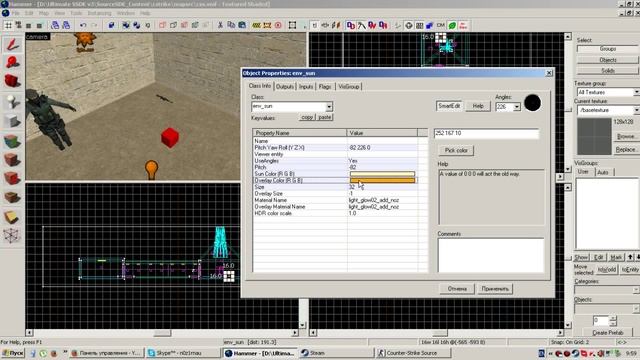Open the Texture group dropdown
The width and height of the screenshot is (640, 360).
[636, 93]
